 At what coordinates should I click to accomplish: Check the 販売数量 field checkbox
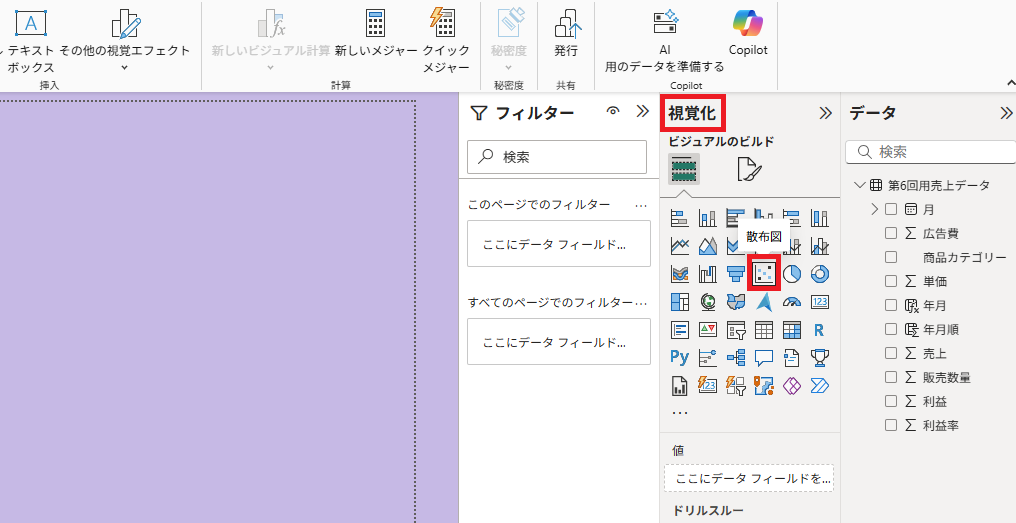891,377
